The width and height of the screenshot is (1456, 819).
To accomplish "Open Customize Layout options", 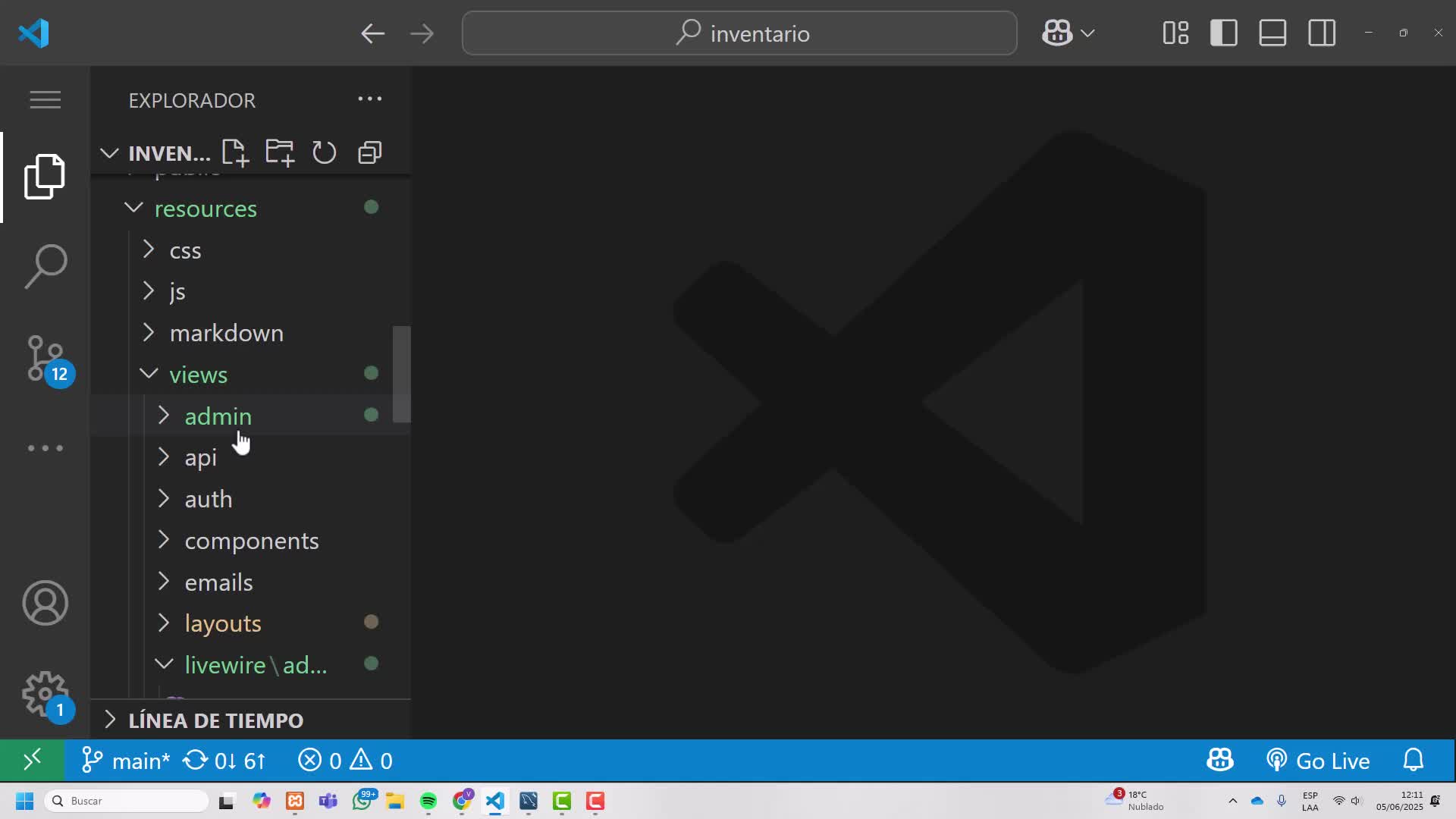I will click(x=1175, y=33).
